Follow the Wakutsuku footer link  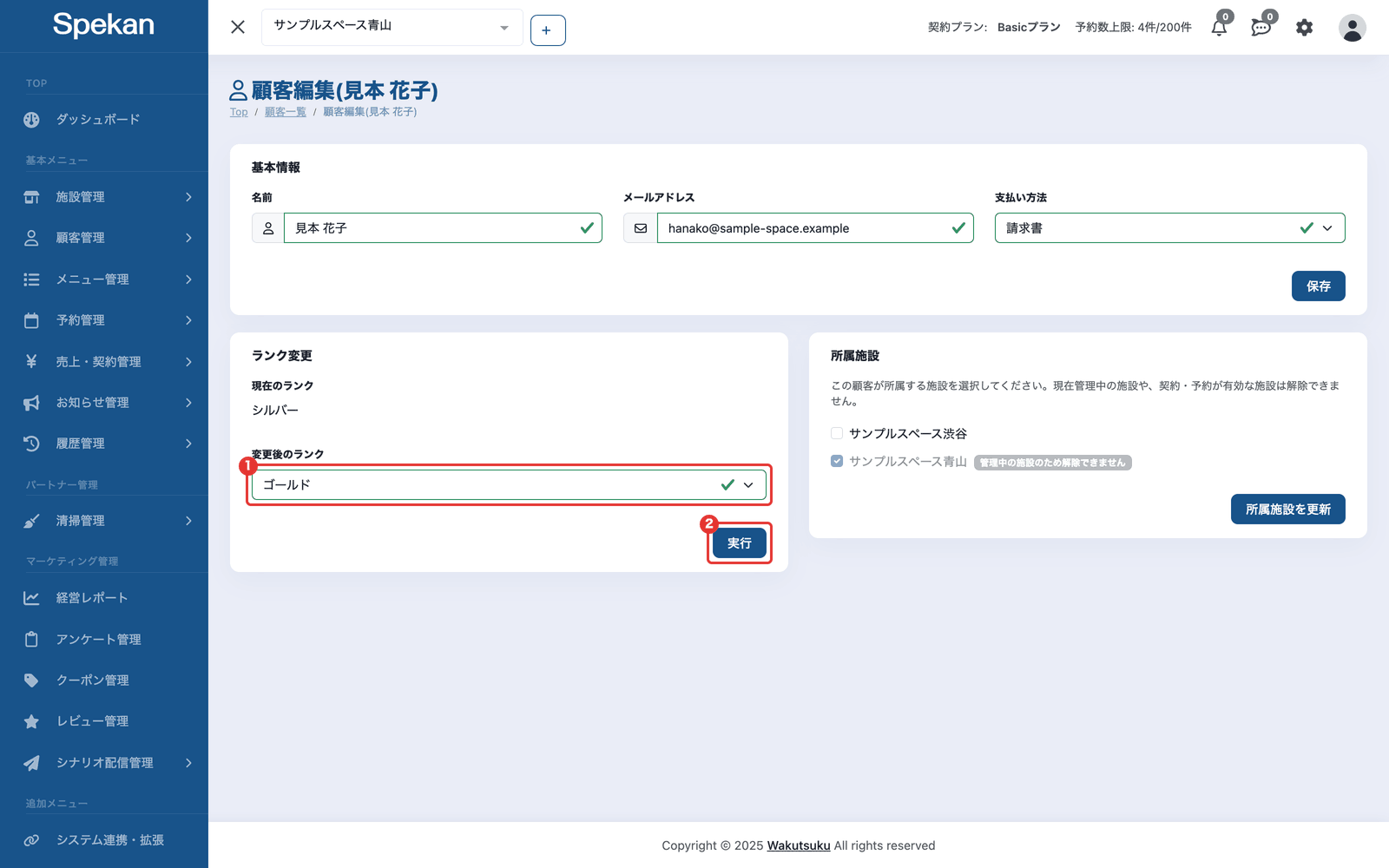click(x=799, y=845)
